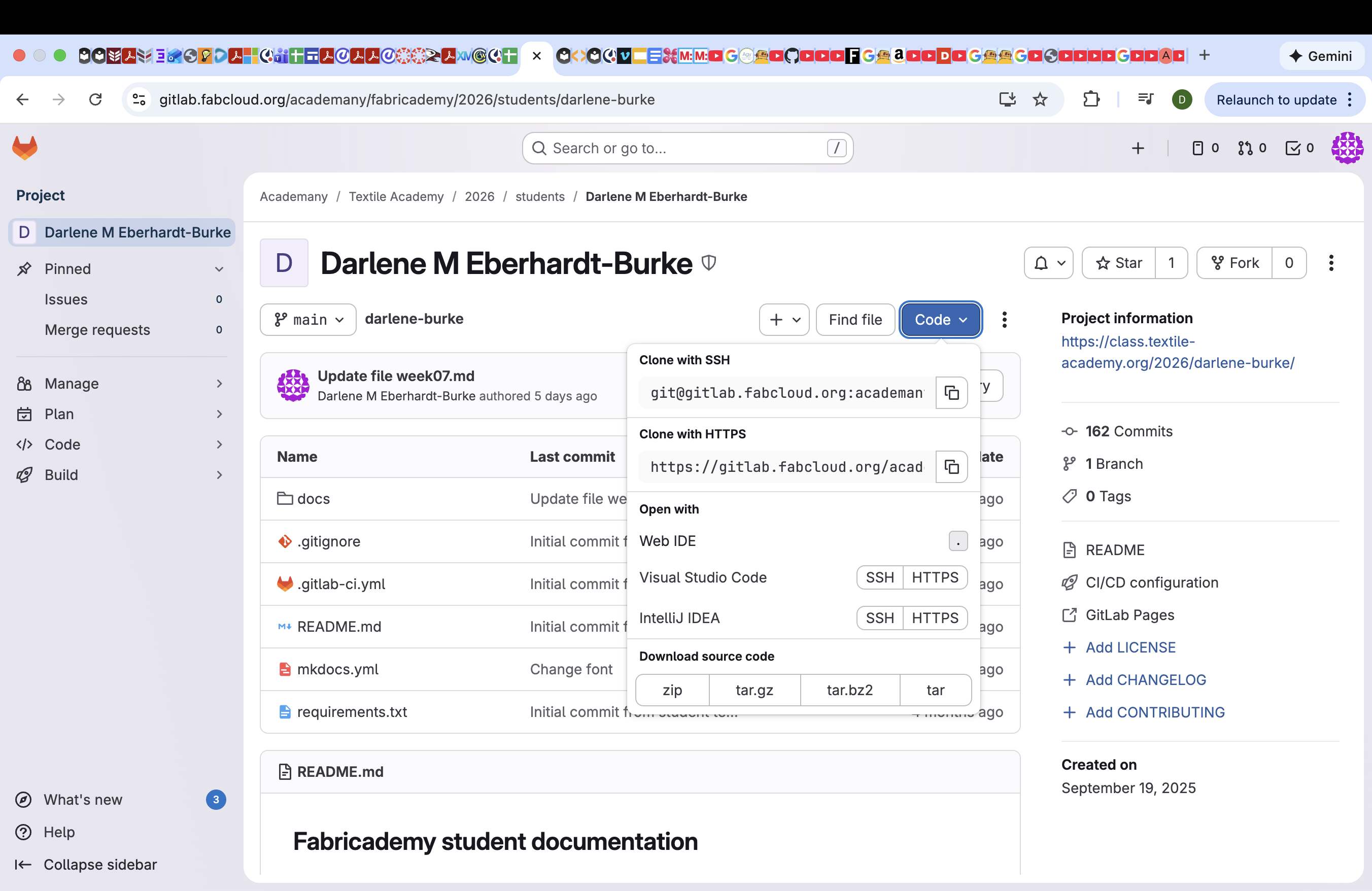Open the to-do list icon
The image size is (1372, 891).
(1299, 148)
